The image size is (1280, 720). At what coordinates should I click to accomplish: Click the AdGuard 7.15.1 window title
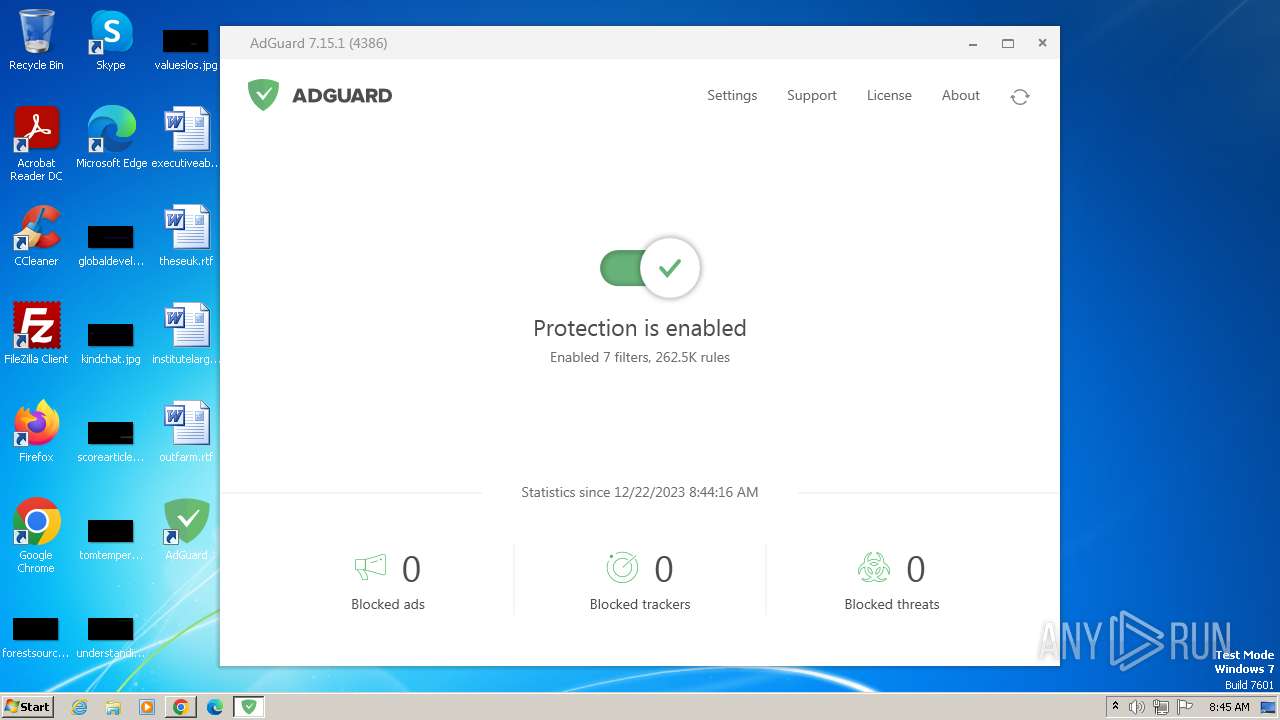pyautogui.click(x=318, y=43)
